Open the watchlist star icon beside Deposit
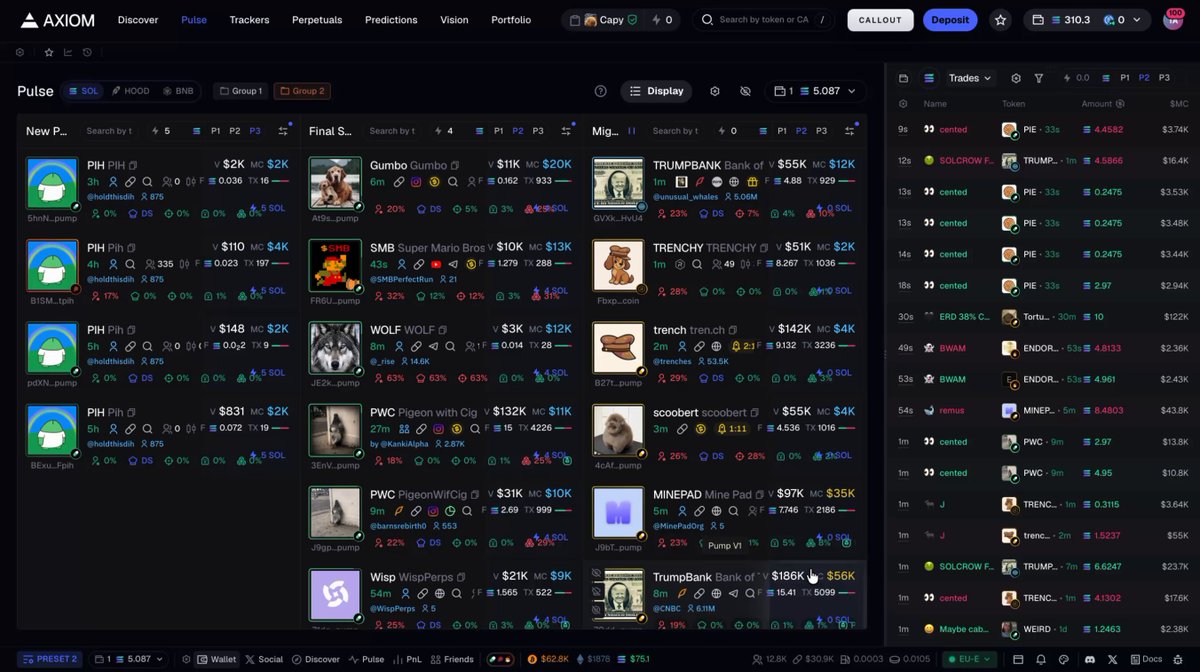Viewport: 1200px width, 672px height. click(1000, 20)
